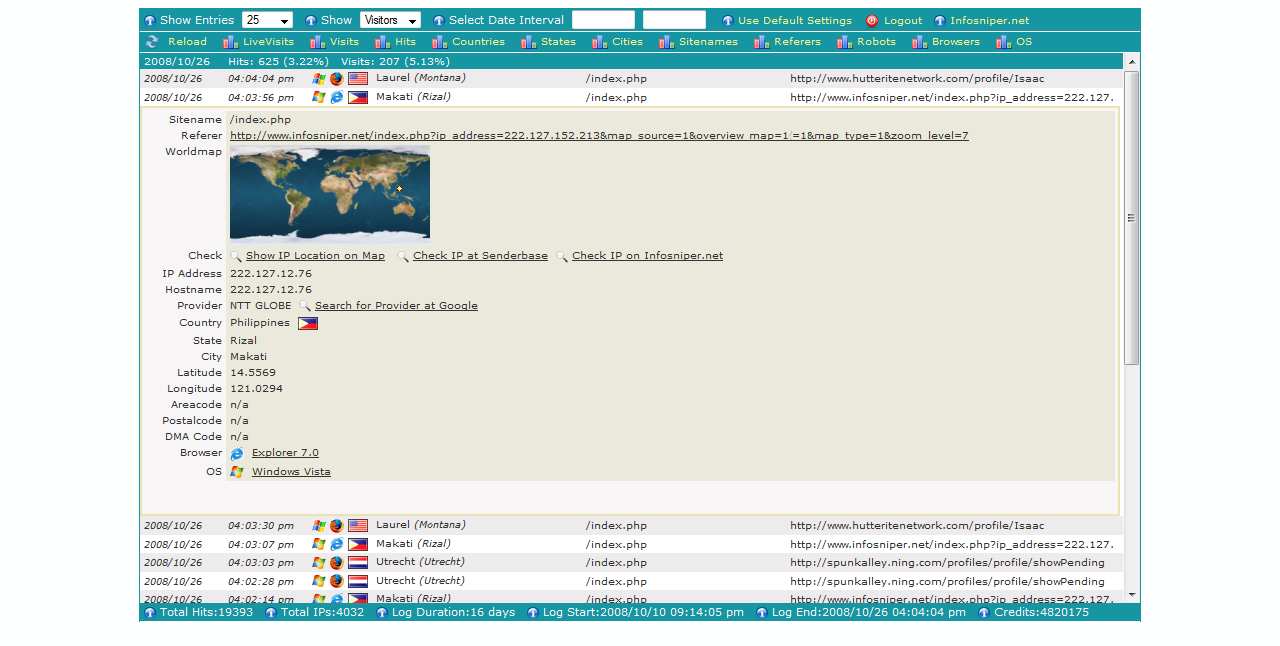Image resolution: width=1280 pixels, height=646 pixels.
Task: Click the first date interval input field
Action: coord(603,20)
